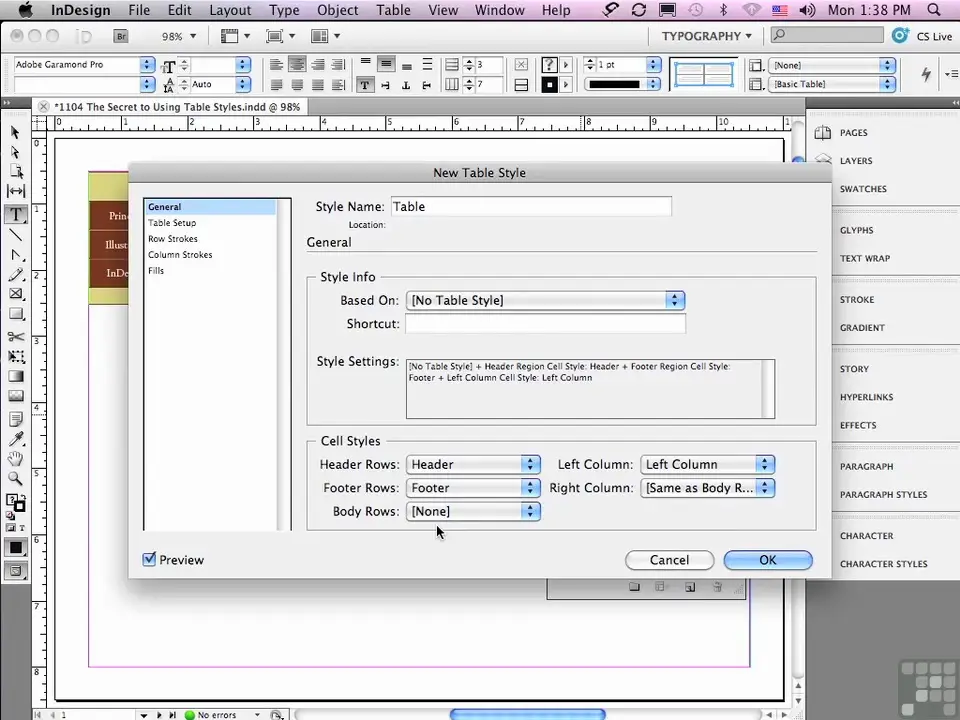Open the Based On dropdown
This screenshot has height=720, width=960.
tap(545, 300)
